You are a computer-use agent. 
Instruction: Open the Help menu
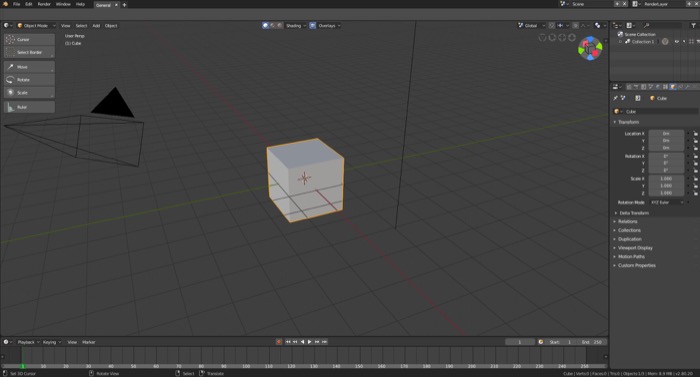point(80,4)
